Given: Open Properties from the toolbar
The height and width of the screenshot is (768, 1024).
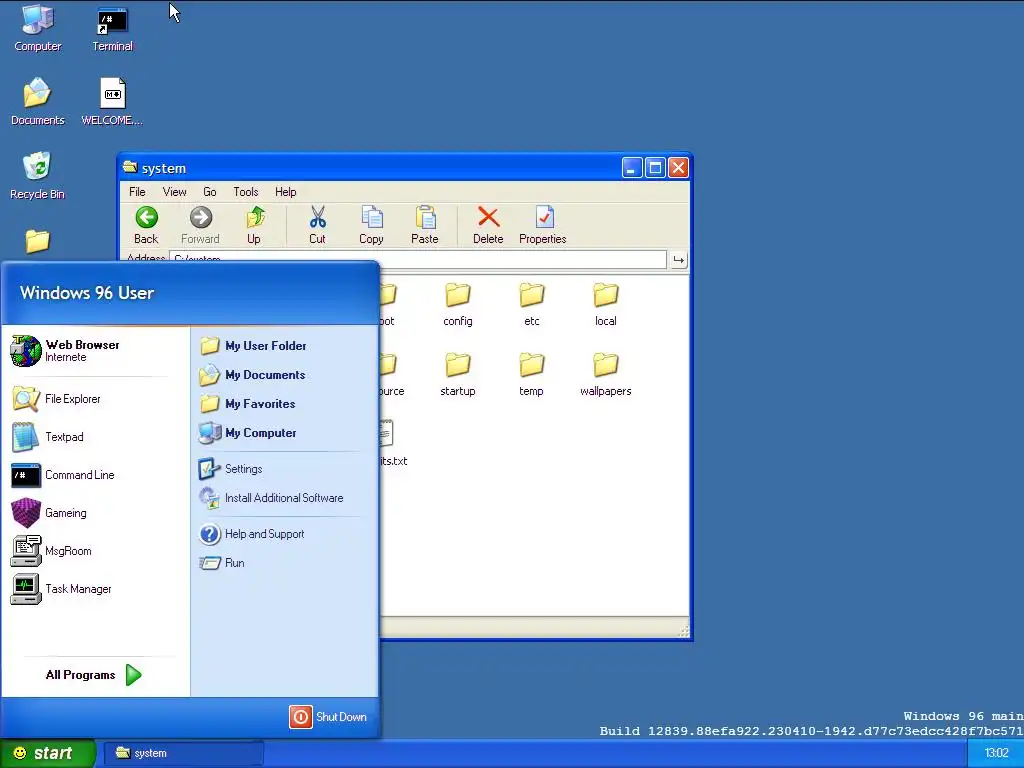Looking at the screenshot, I should point(543,225).
